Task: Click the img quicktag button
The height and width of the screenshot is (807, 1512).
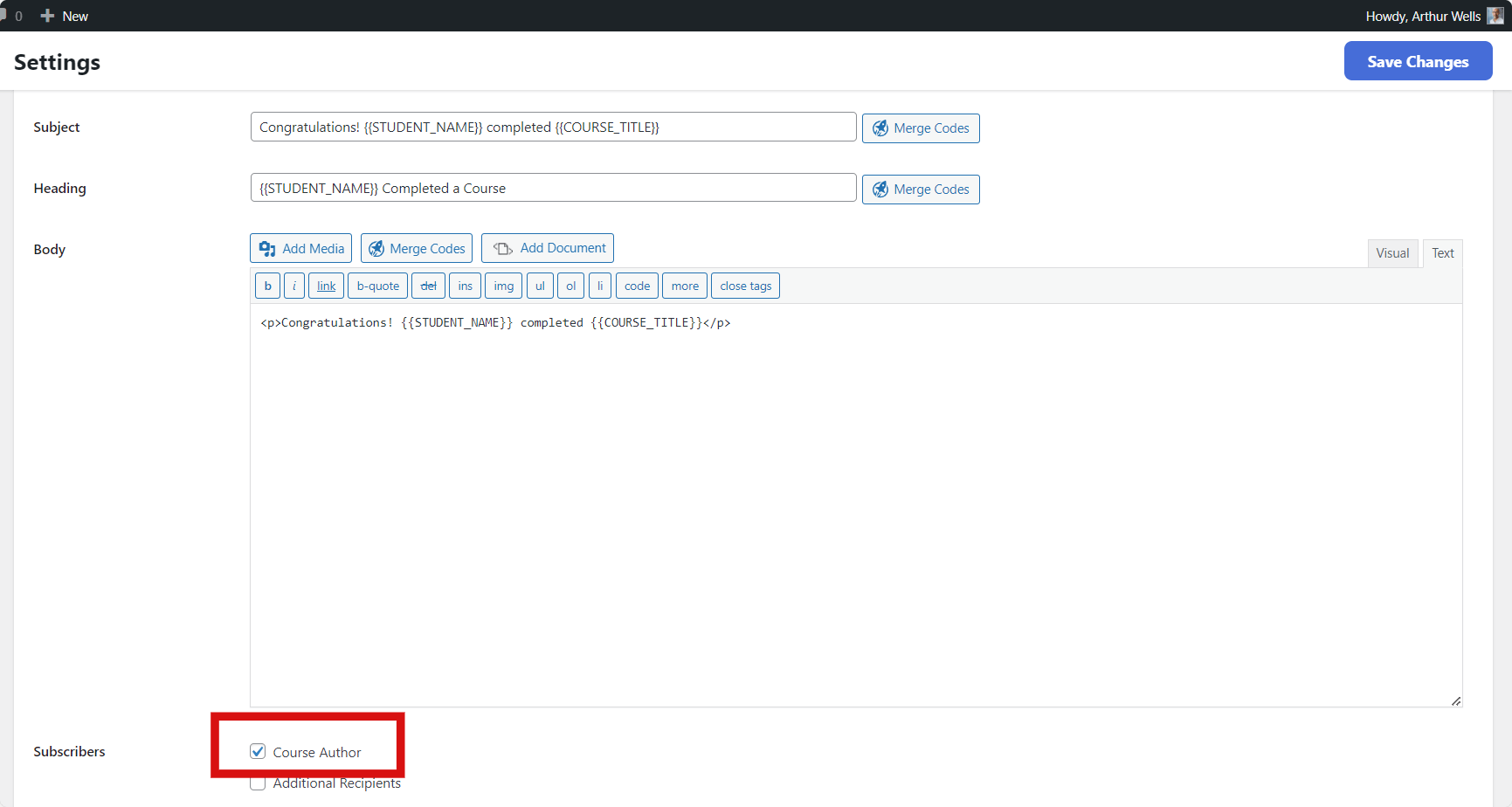Action: (x=503, y=286)
